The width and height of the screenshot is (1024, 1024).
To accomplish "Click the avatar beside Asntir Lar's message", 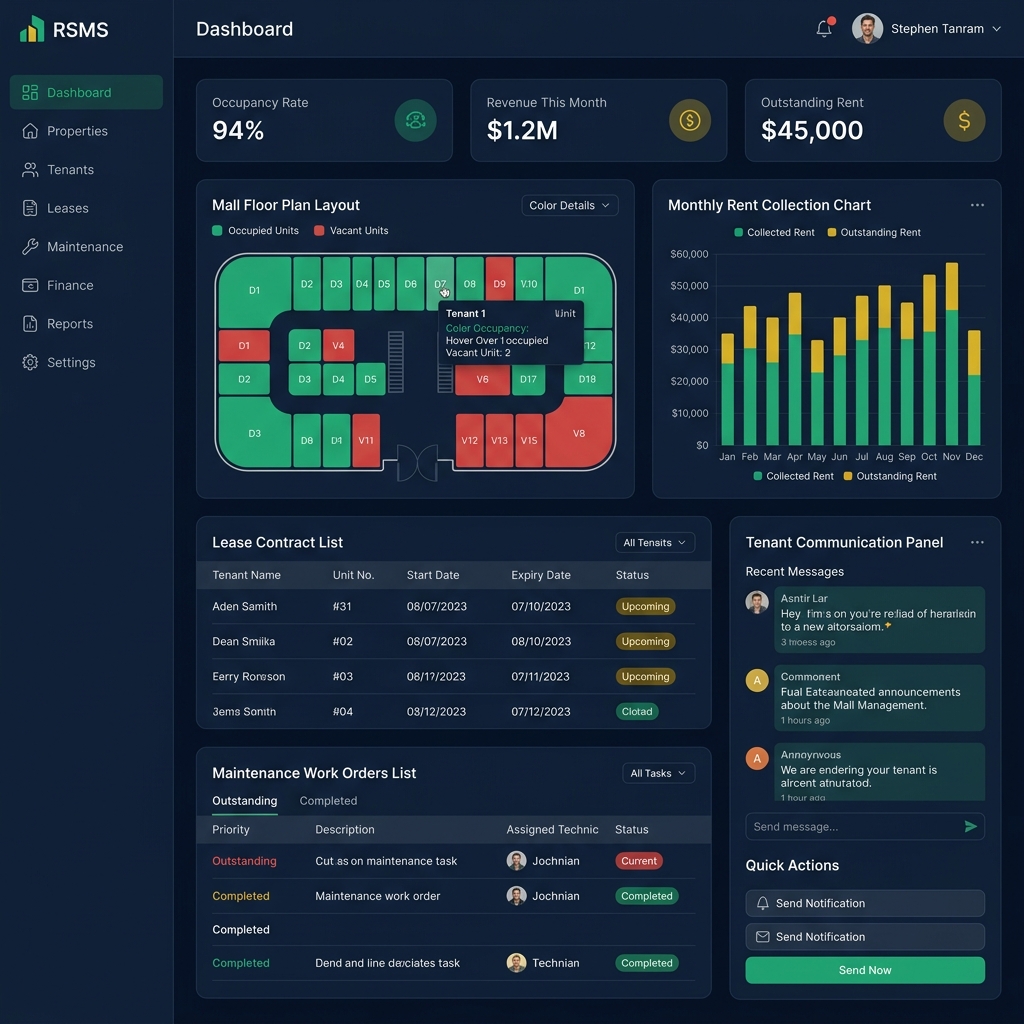I will point(757,602).
